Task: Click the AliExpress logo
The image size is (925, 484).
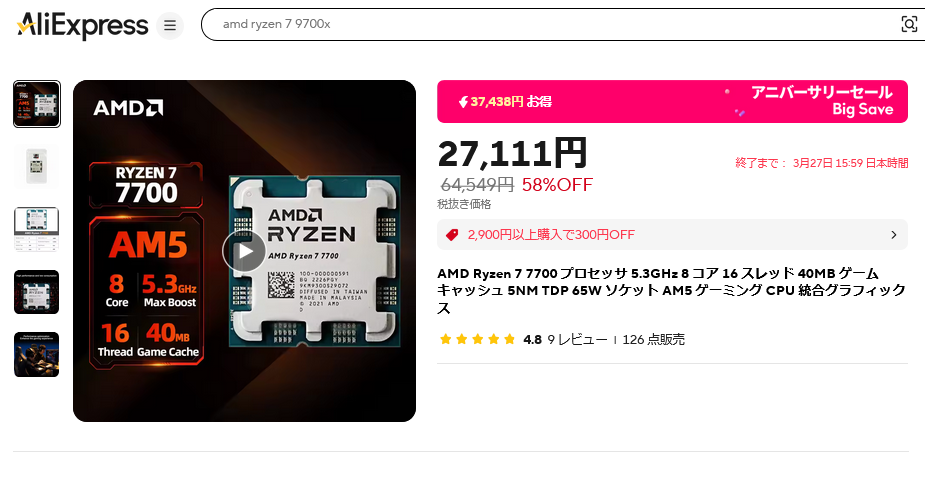Action: 83,25
